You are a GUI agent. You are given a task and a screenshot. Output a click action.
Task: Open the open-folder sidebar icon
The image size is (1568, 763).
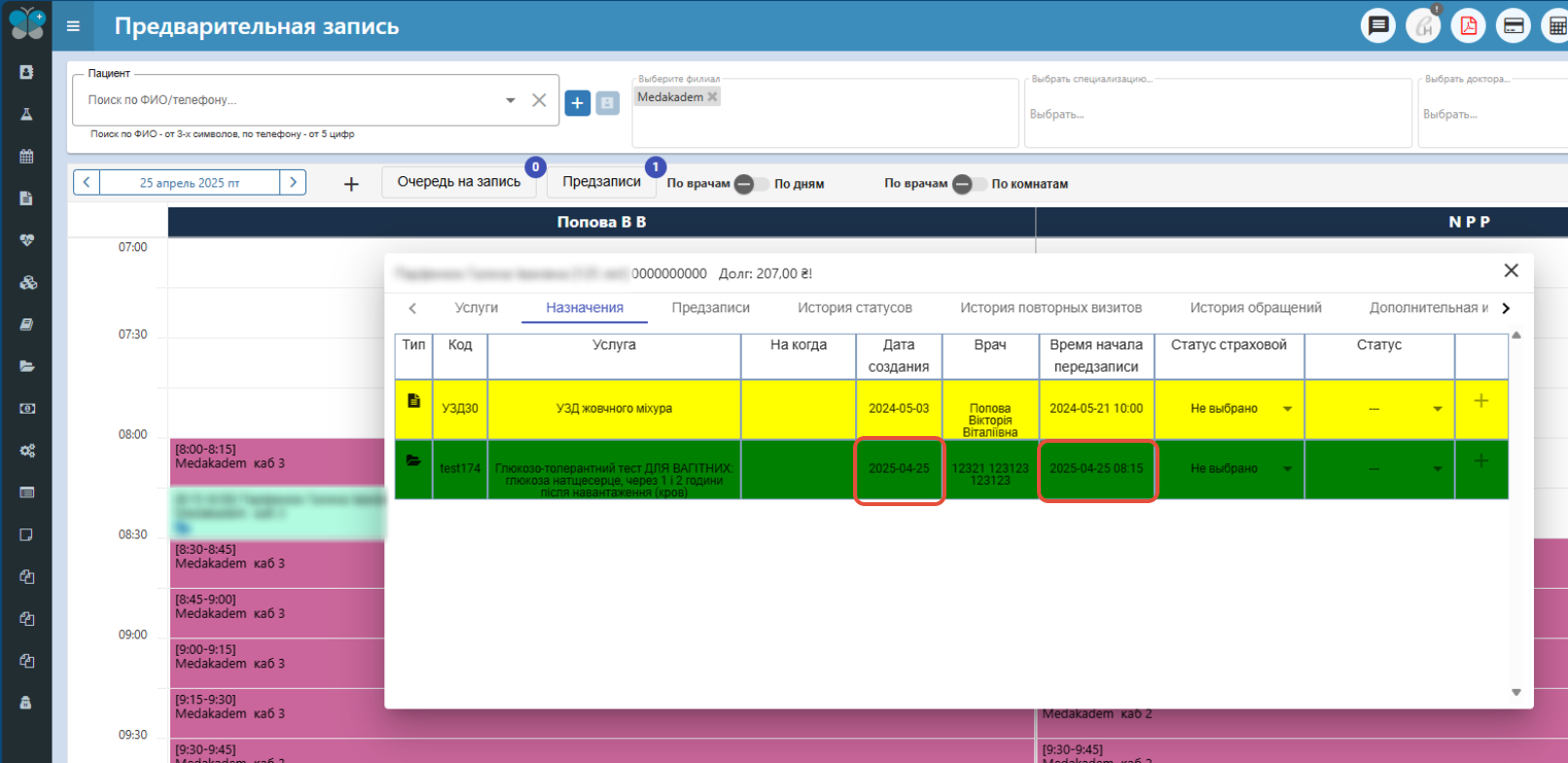coord(26,366)
